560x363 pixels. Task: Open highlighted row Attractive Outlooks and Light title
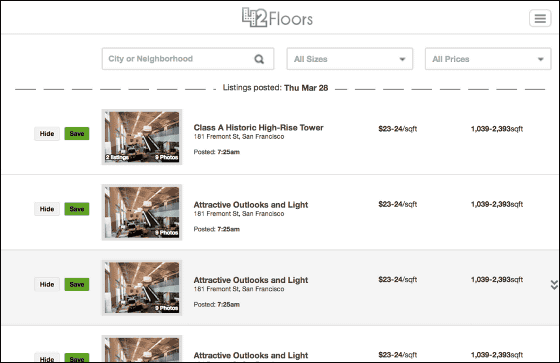coord(251,280)
